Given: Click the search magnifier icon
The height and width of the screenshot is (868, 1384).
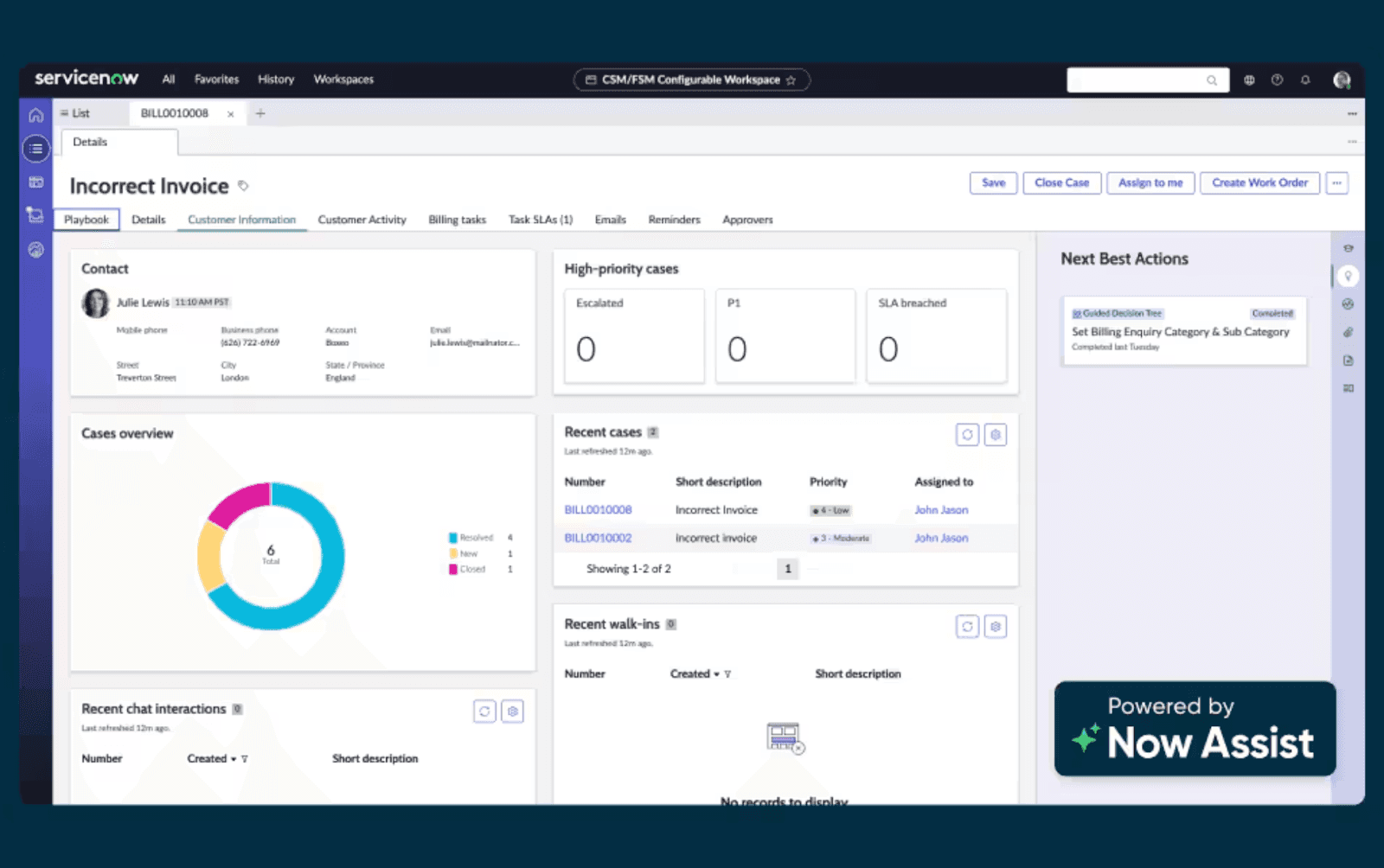Looking at the screenshot, I should point(1212,80).
